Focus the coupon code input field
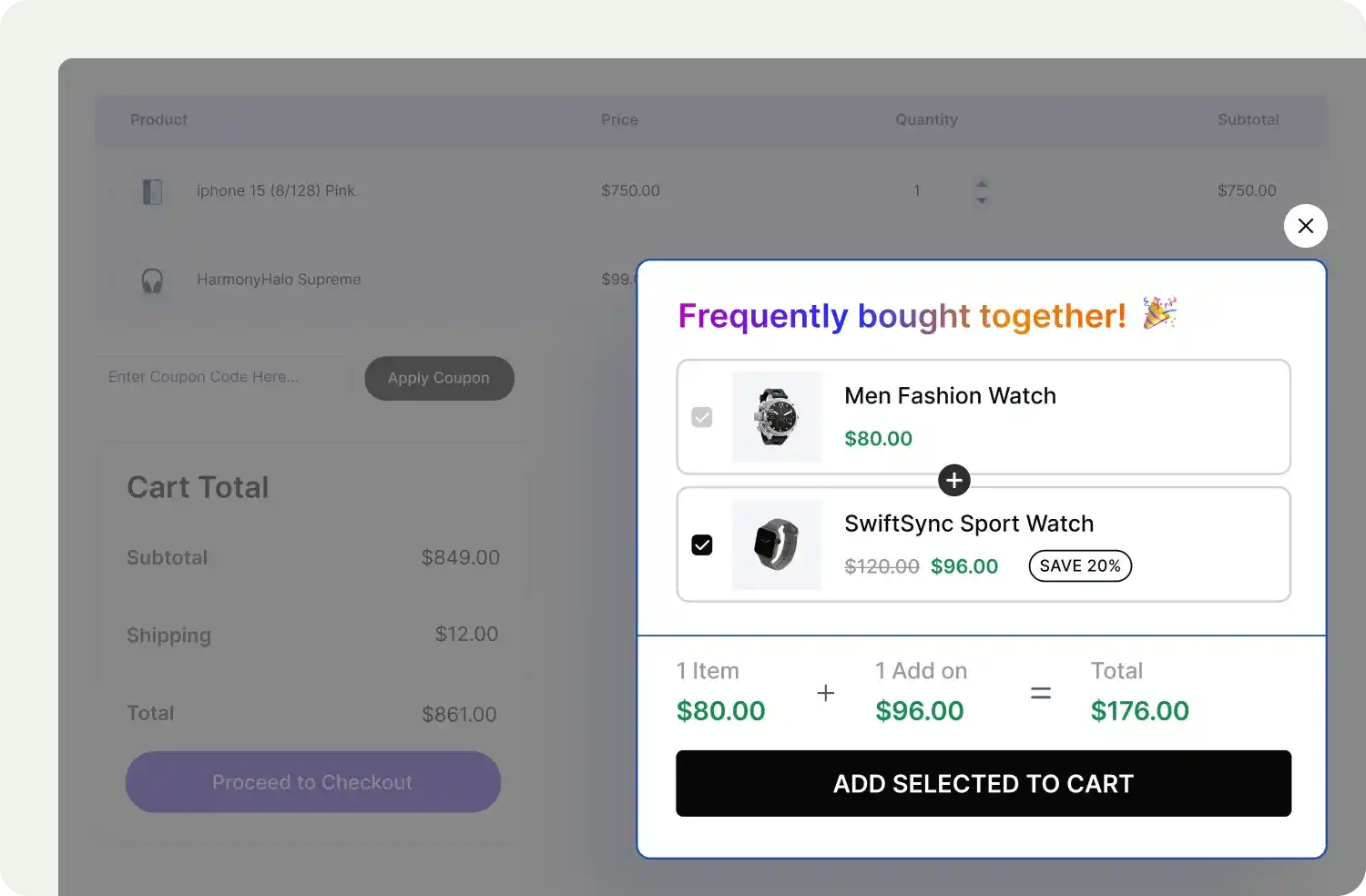1366x896 pixels. [223, 377]
